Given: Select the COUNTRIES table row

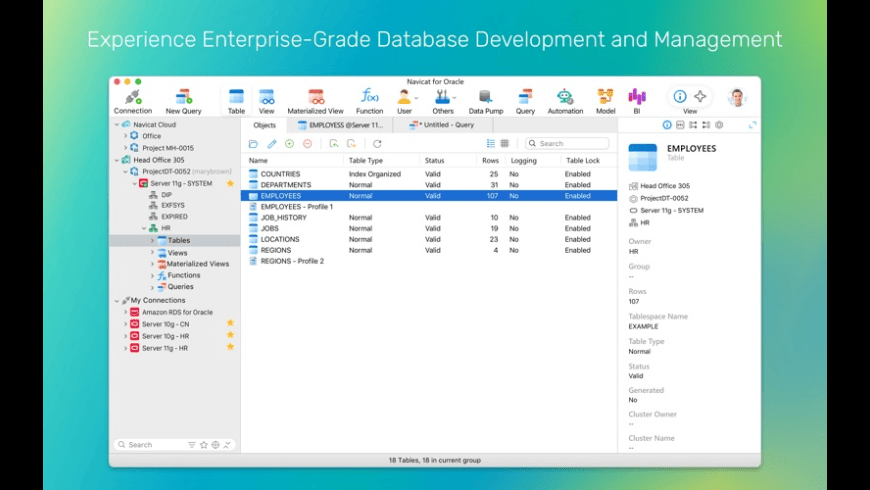Looking at the screenshot, I should point(429,174).
